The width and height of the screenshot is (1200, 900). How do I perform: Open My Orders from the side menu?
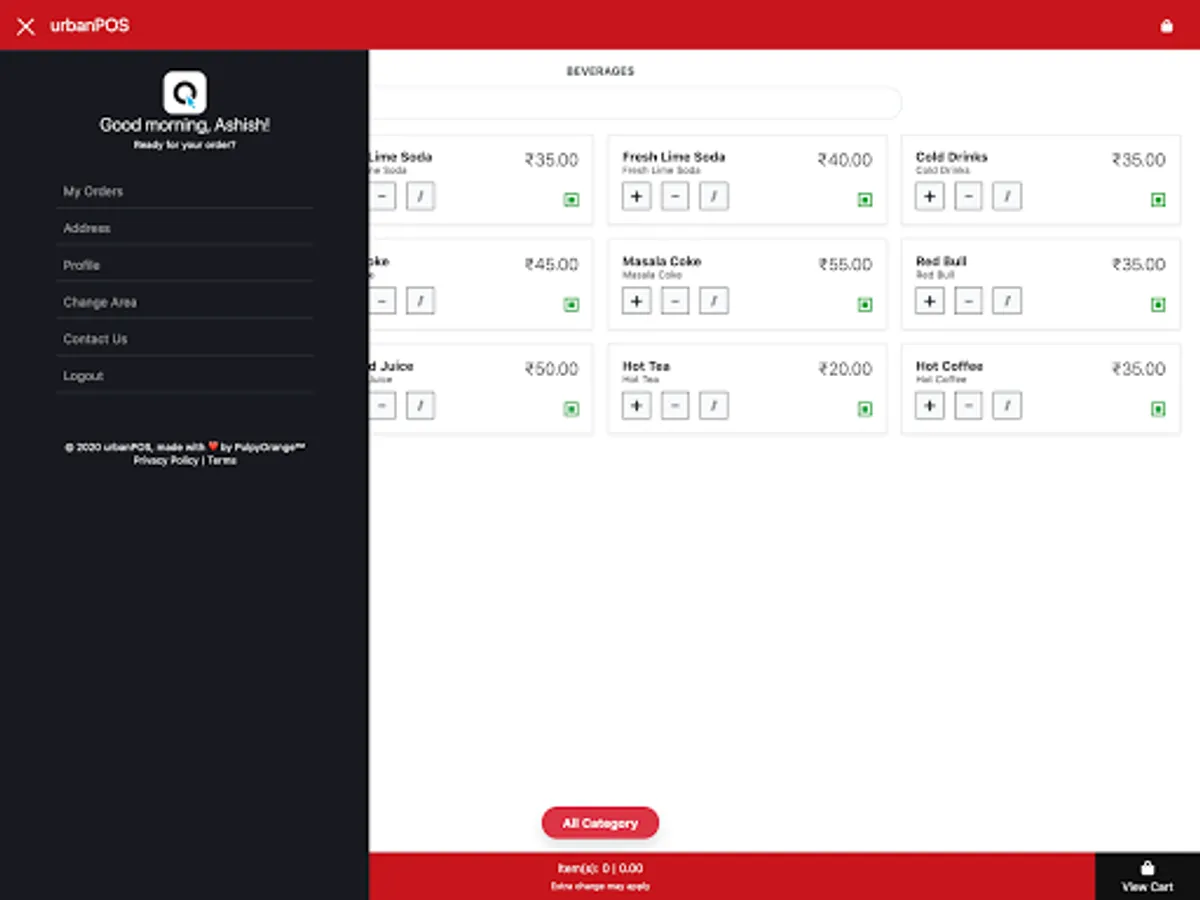185,191
